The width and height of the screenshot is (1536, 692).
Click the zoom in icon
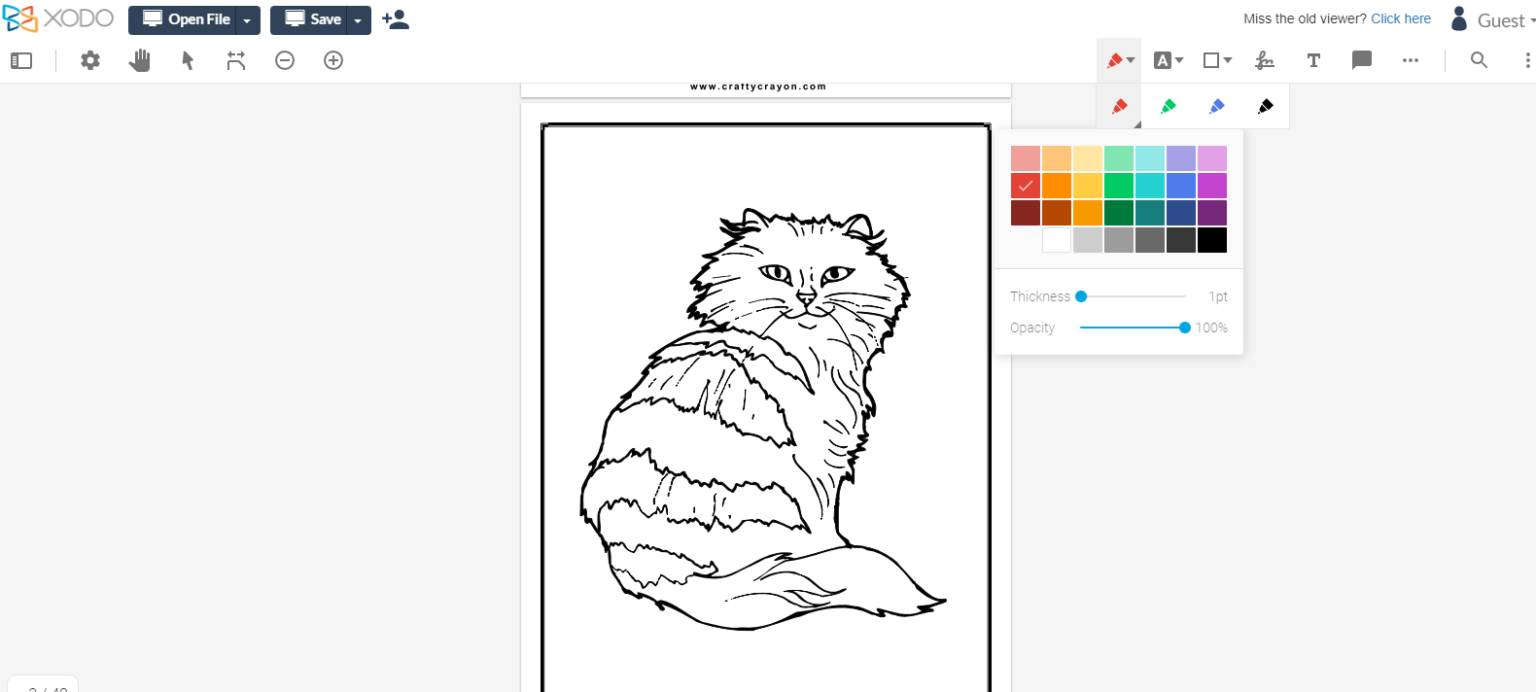coord(333,60)
